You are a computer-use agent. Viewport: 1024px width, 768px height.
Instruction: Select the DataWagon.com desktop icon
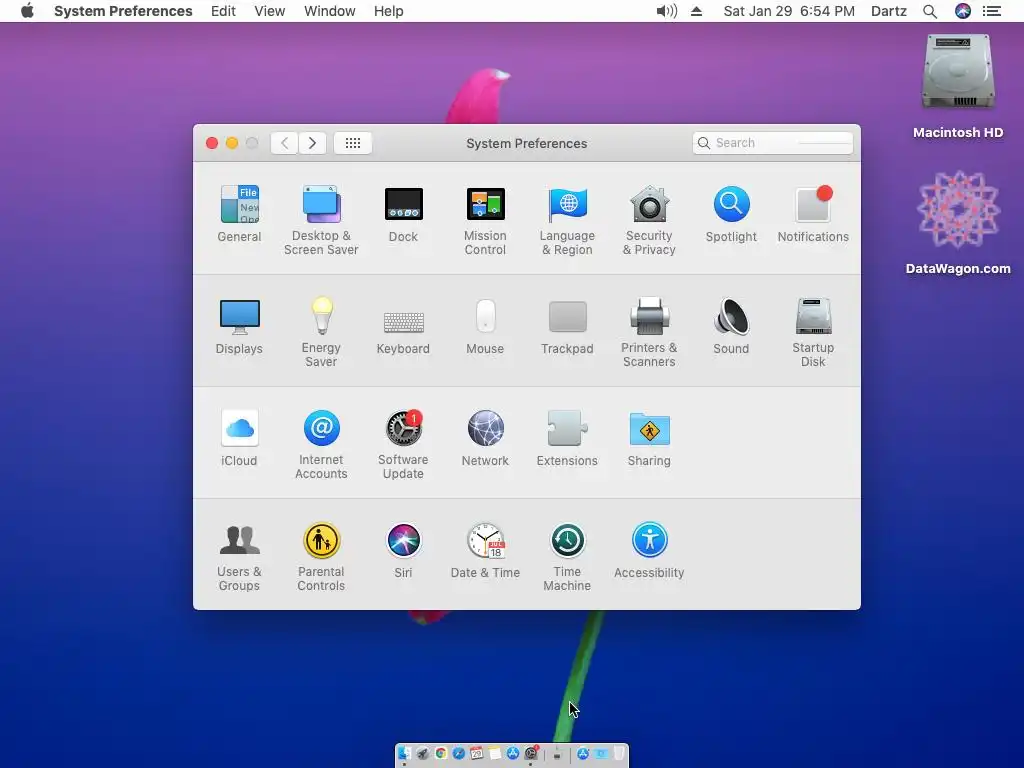(x=958, y=222)
